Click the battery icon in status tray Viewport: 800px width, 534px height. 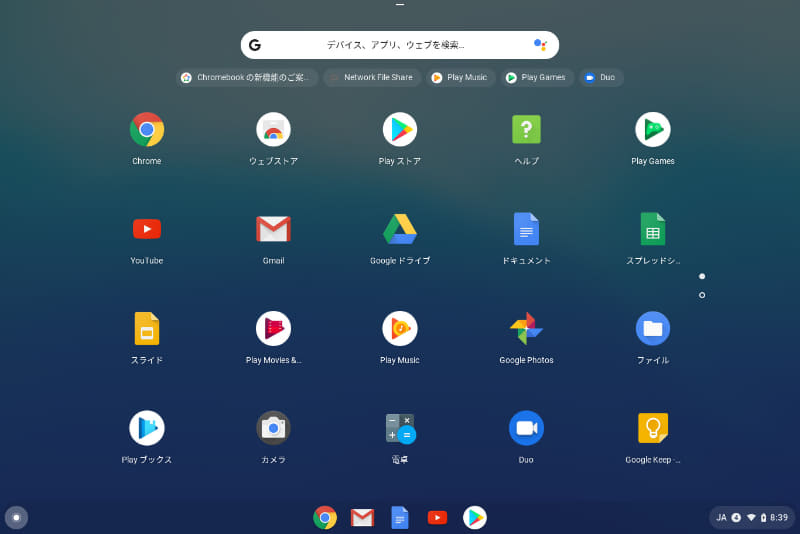(763, 518)
